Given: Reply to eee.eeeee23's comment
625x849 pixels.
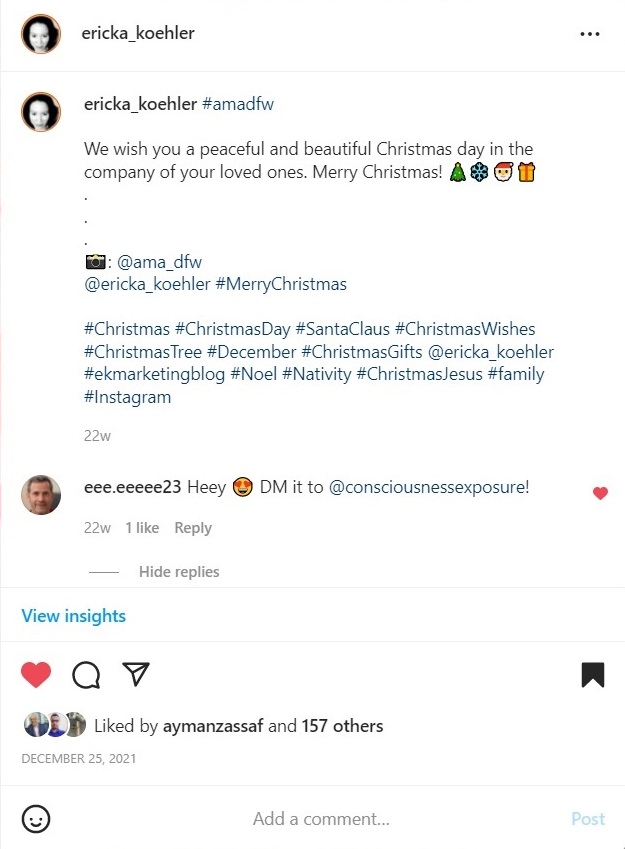Looking at the screenshot, I should click(193, 528).
